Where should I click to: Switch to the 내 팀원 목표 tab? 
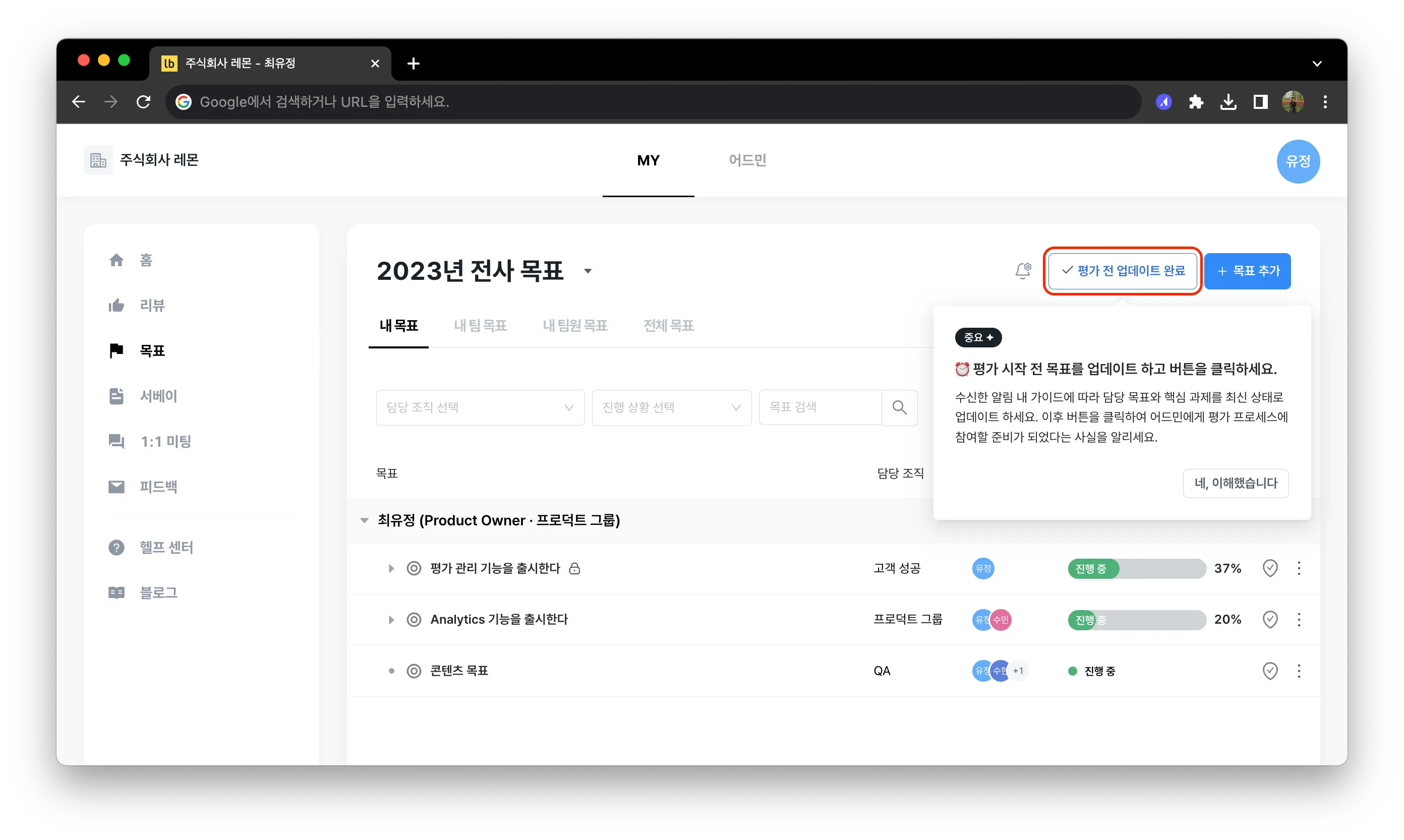point(574,326)
